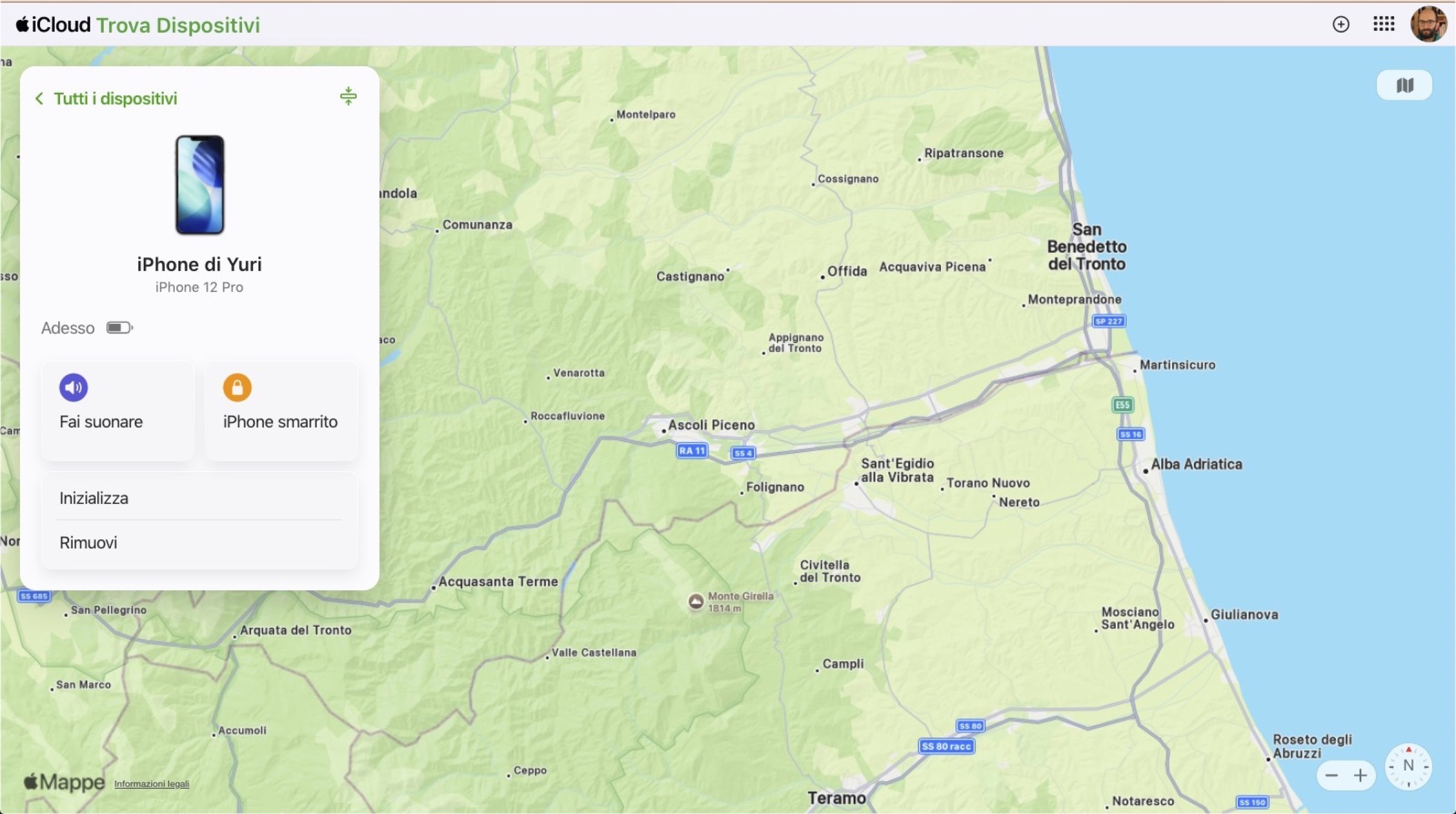Click the iPhone 12 Pro device image
The height and width of the screenshot is (814, 1456).
pyautogui.click(x=200, y=184)
